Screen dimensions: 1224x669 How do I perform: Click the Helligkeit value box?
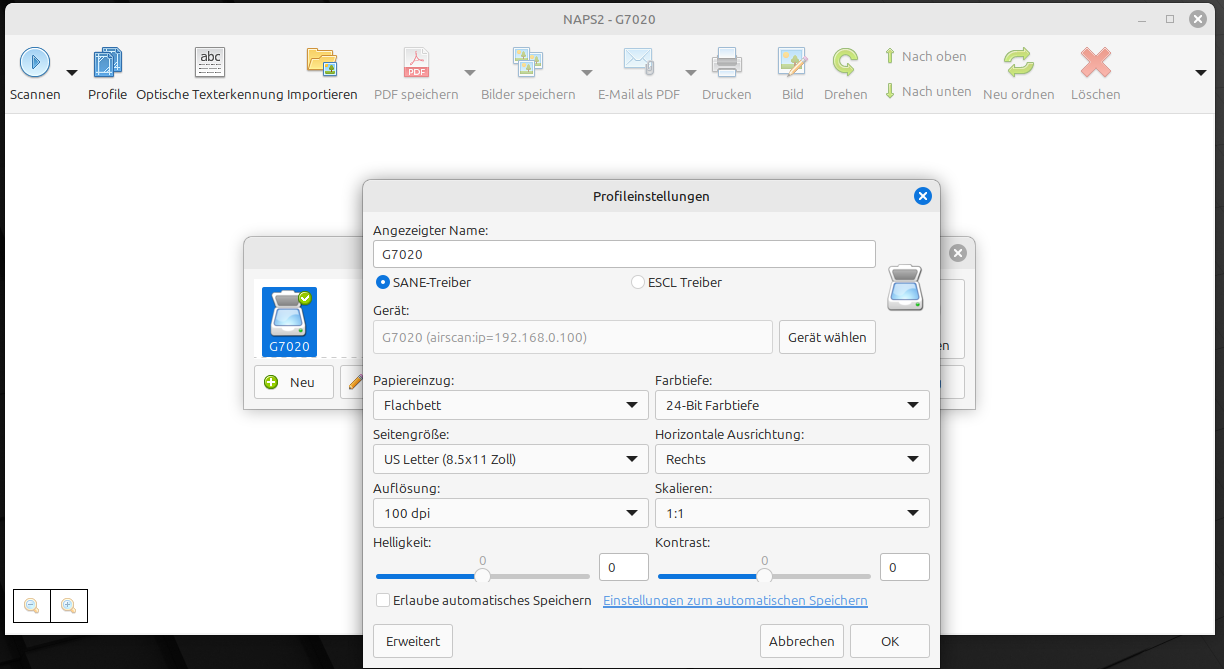point(624,567)
